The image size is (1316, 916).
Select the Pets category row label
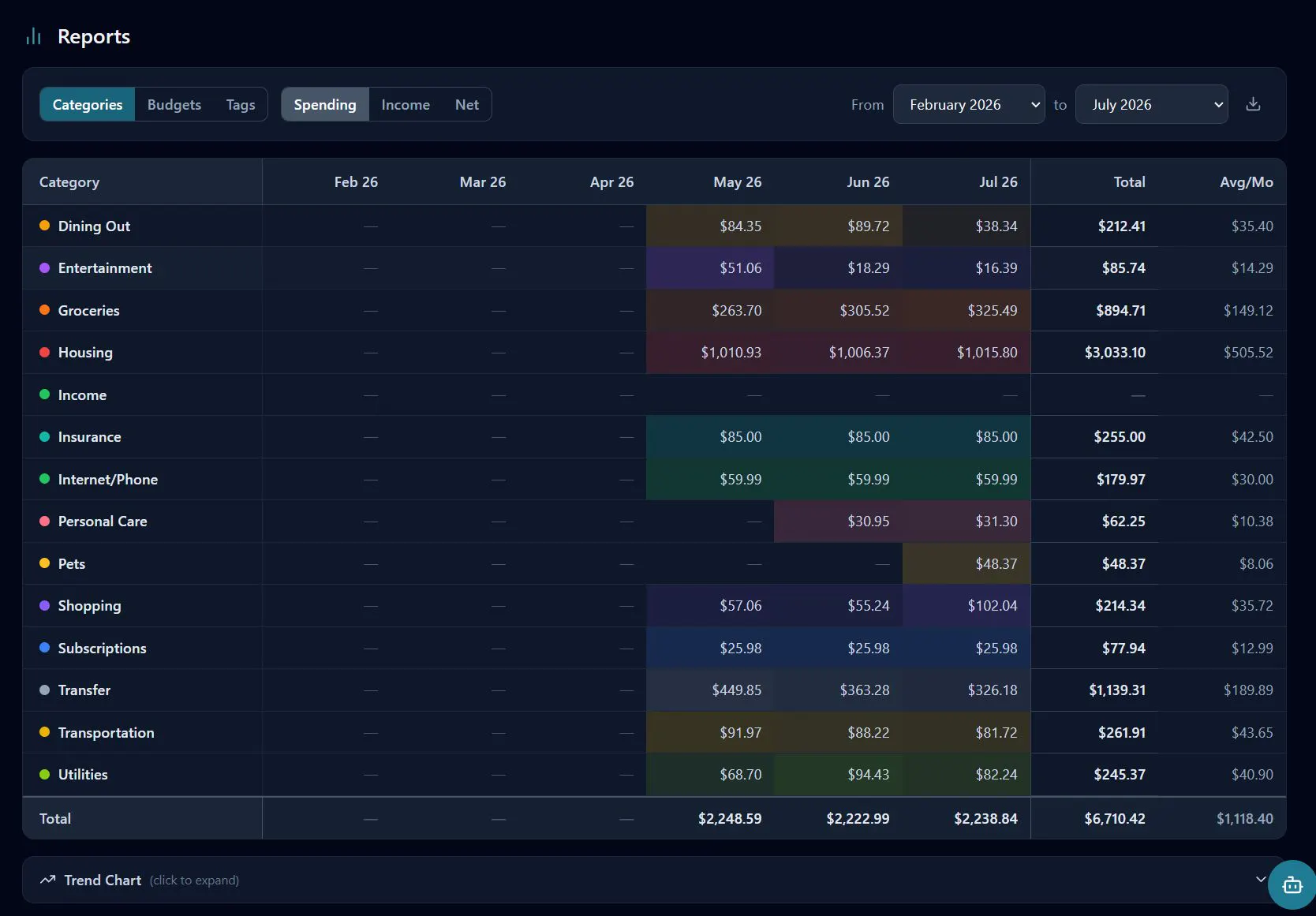[72, 563]
